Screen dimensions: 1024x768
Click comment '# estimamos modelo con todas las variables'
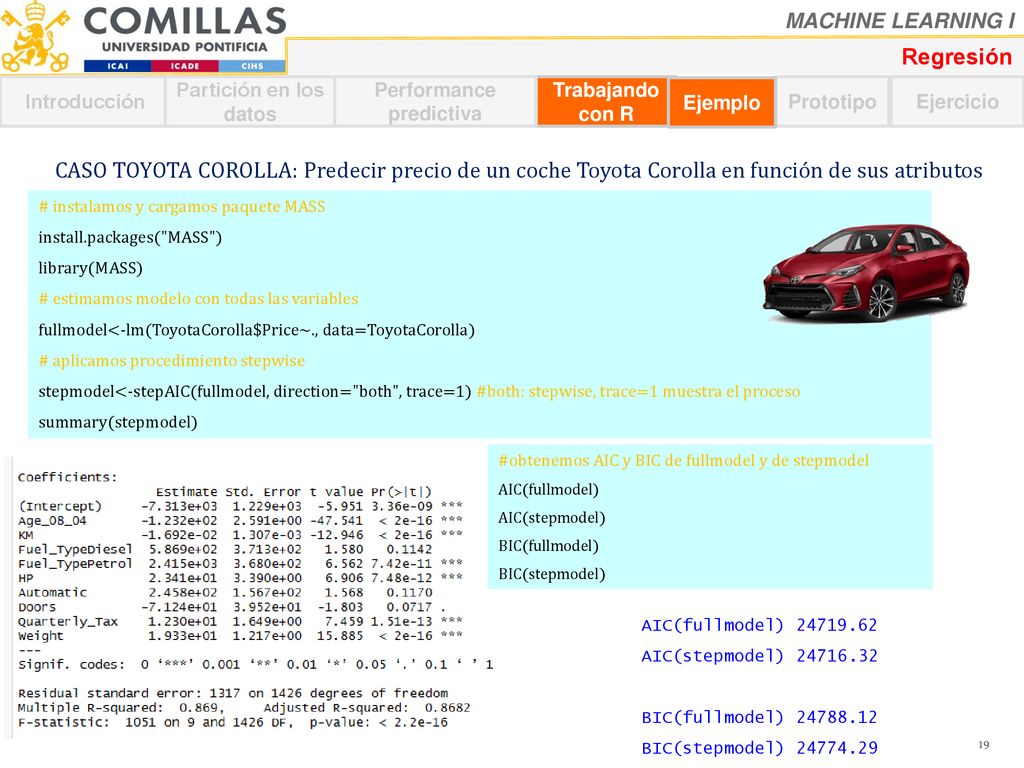199,298
